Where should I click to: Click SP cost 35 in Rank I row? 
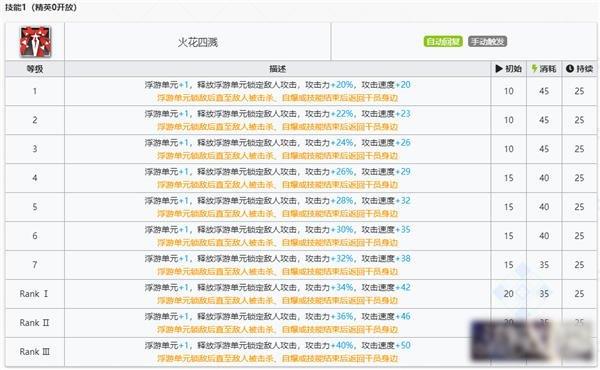pos(544,294)
